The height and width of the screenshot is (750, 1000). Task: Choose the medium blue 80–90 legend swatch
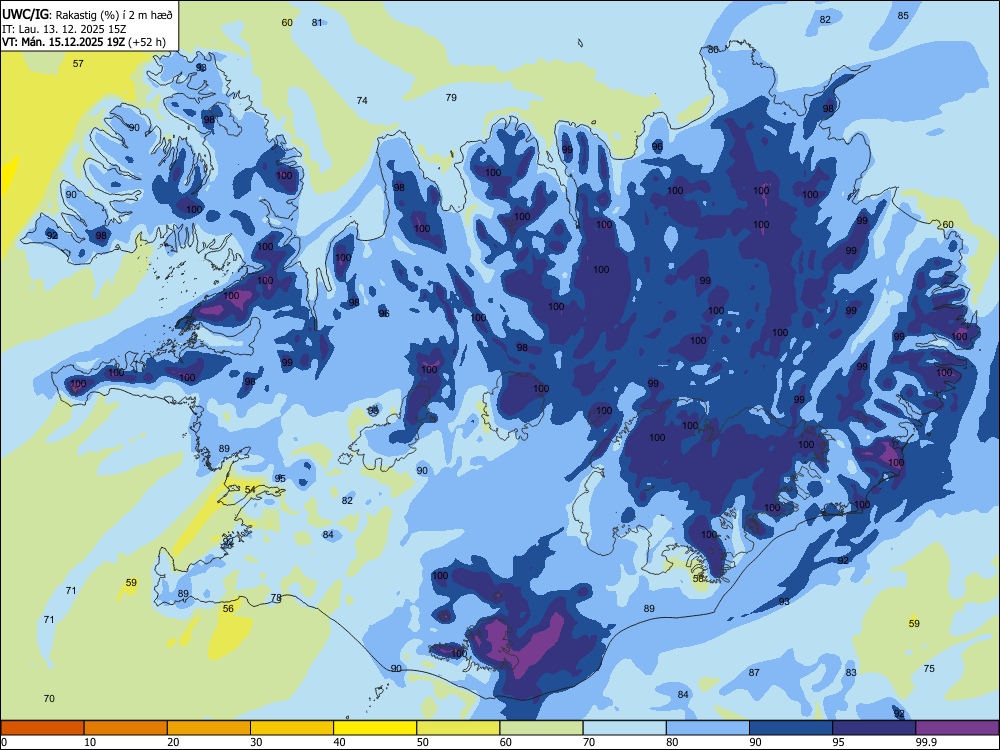tap(708, 728)
